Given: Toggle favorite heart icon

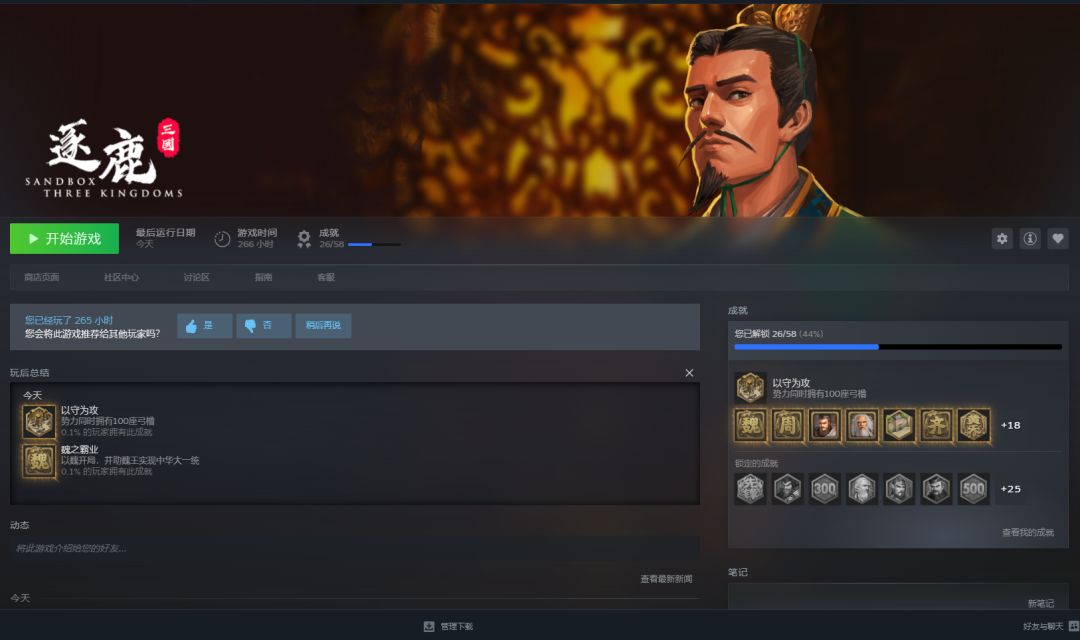Looking at the screenshot, I should [x=1058, y=238].
